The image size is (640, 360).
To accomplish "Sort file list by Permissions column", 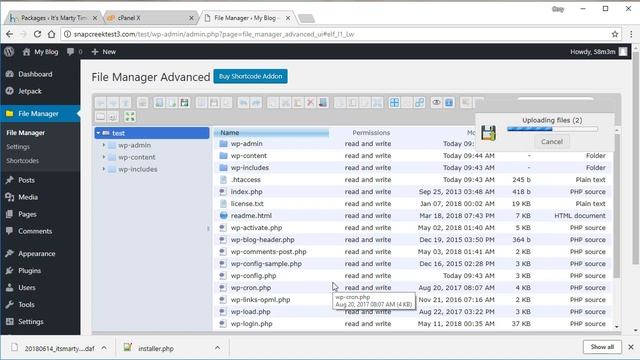I will click(x=371, y=133).
